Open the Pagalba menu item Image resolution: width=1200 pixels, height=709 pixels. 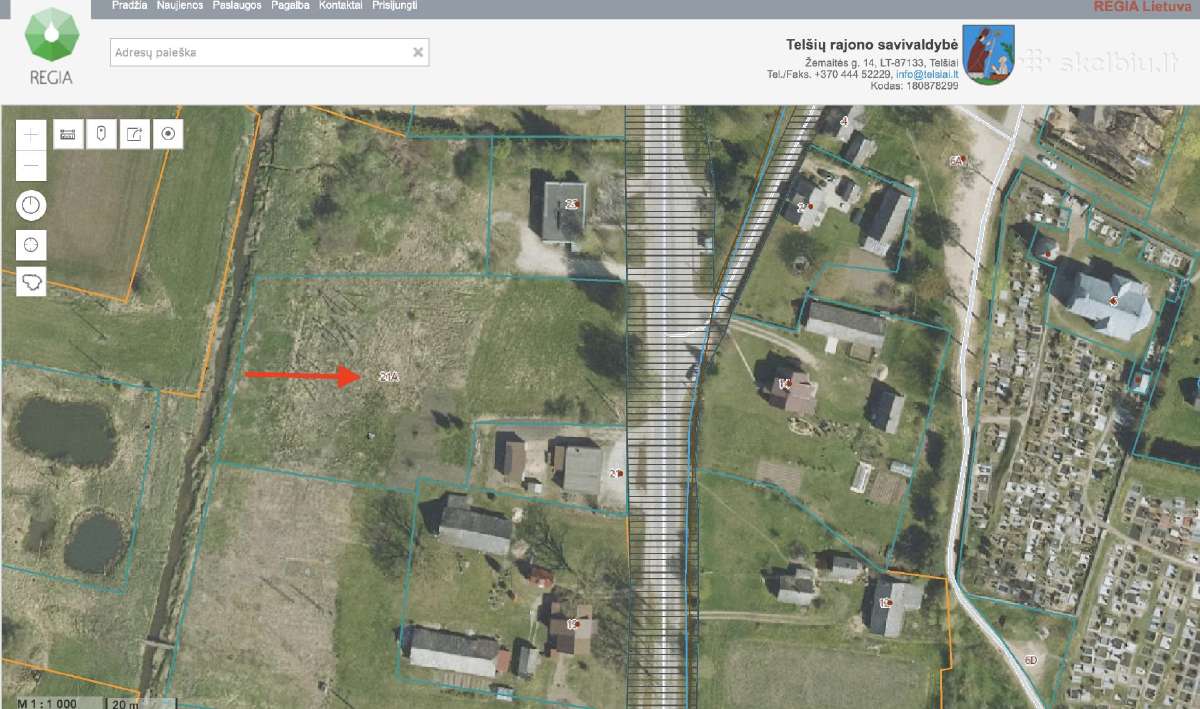tap(290, 6)
